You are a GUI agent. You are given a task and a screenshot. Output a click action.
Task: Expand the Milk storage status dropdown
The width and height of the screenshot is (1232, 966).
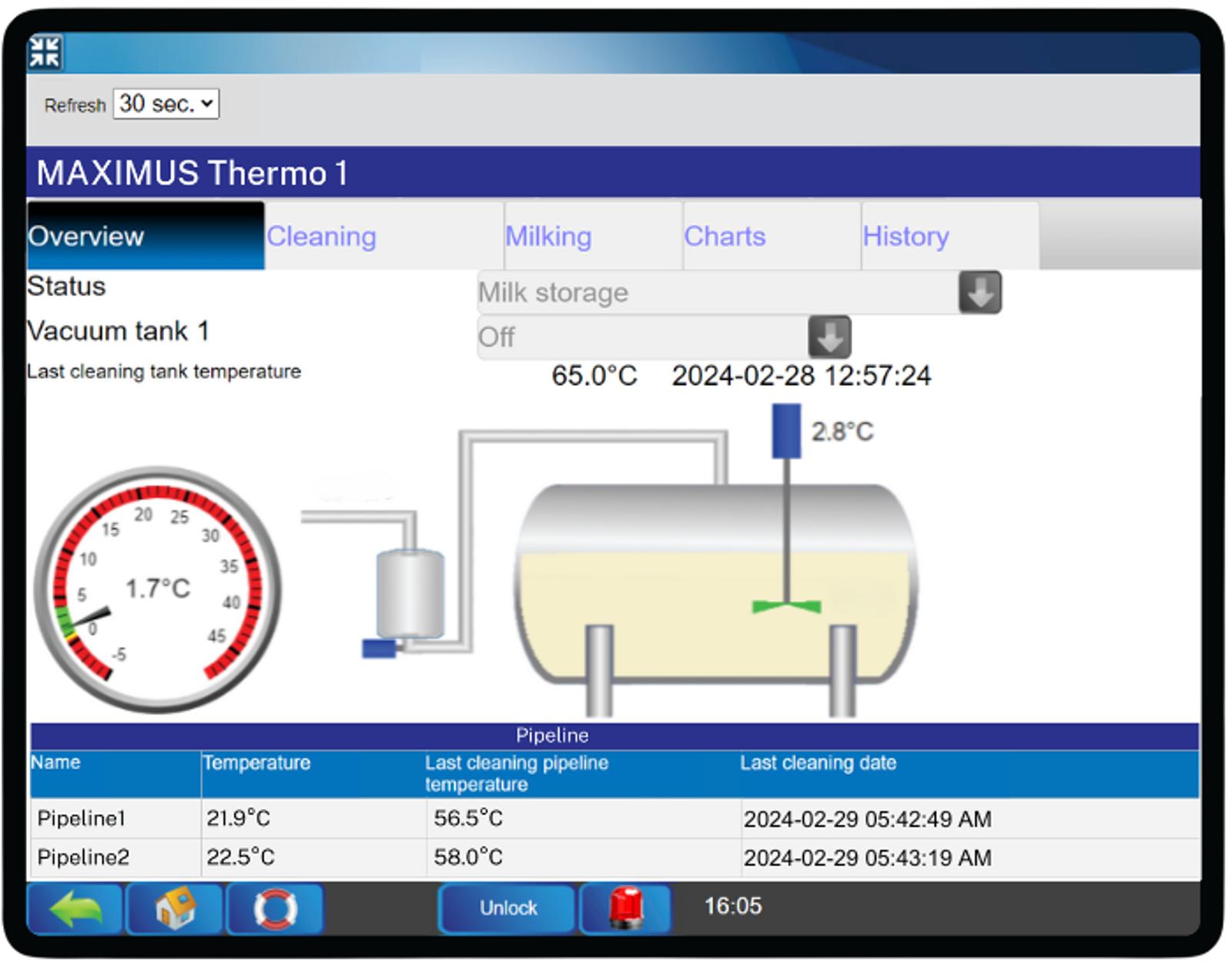click(x=979, y=293)
